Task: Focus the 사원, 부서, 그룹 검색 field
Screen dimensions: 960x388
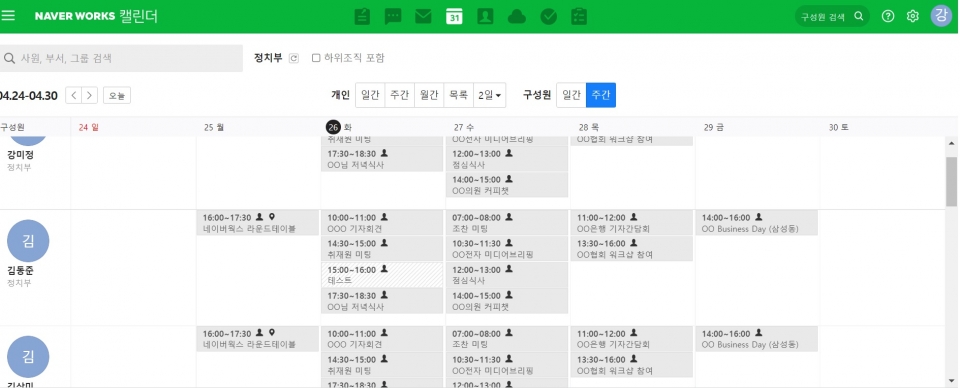Action: [x=121, y=58]
